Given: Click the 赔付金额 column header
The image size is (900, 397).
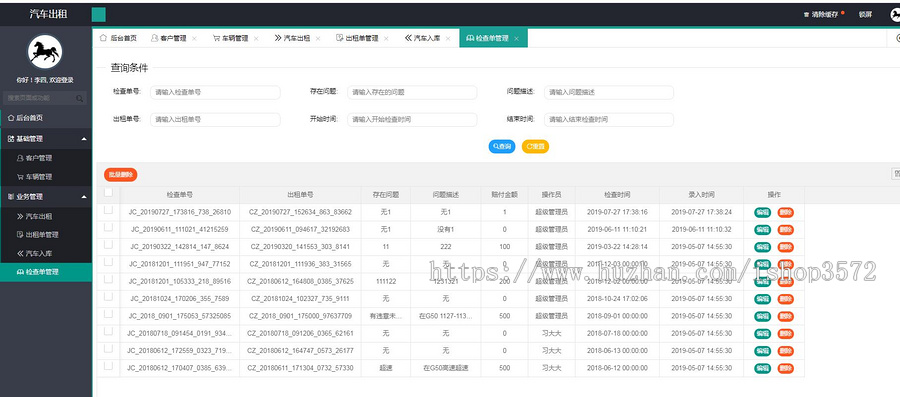Looking at the screenshot, I should coord(505,194).
